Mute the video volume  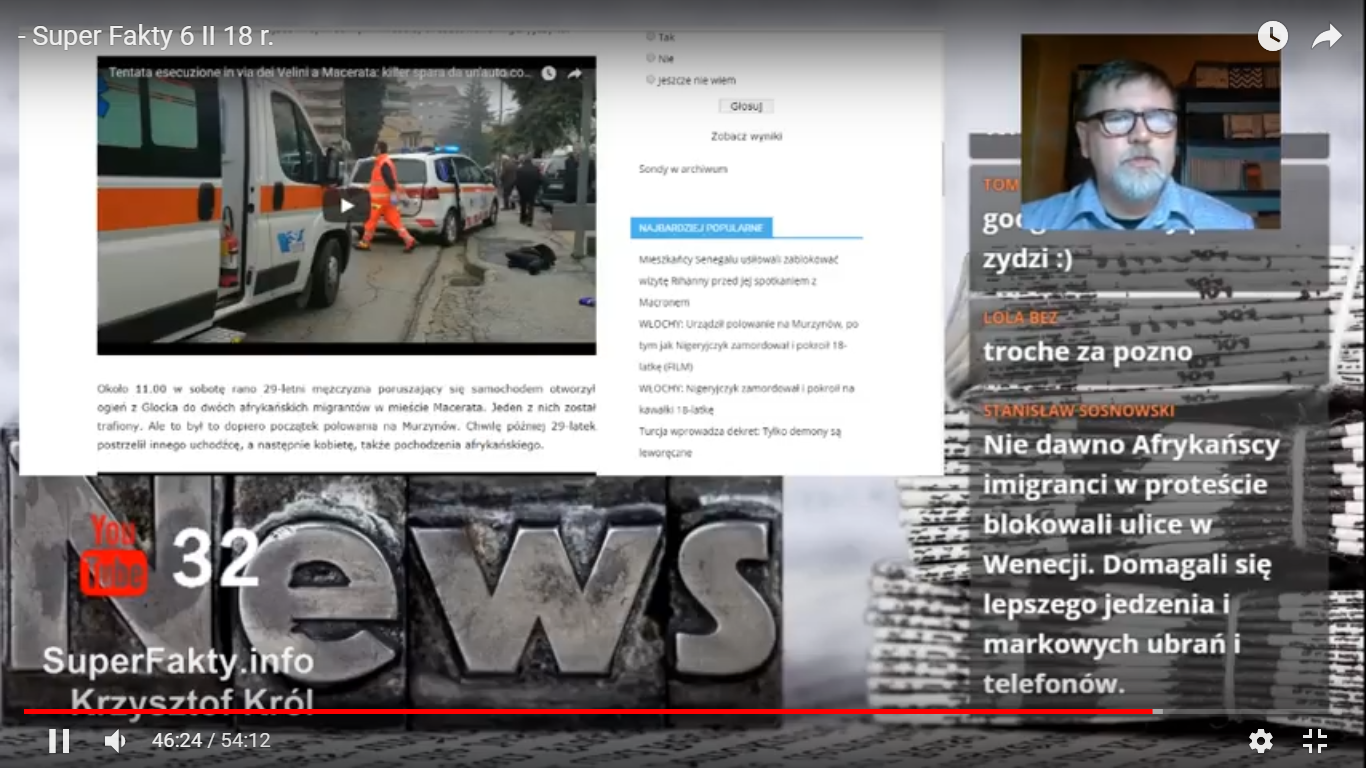[x=115, y=741]
